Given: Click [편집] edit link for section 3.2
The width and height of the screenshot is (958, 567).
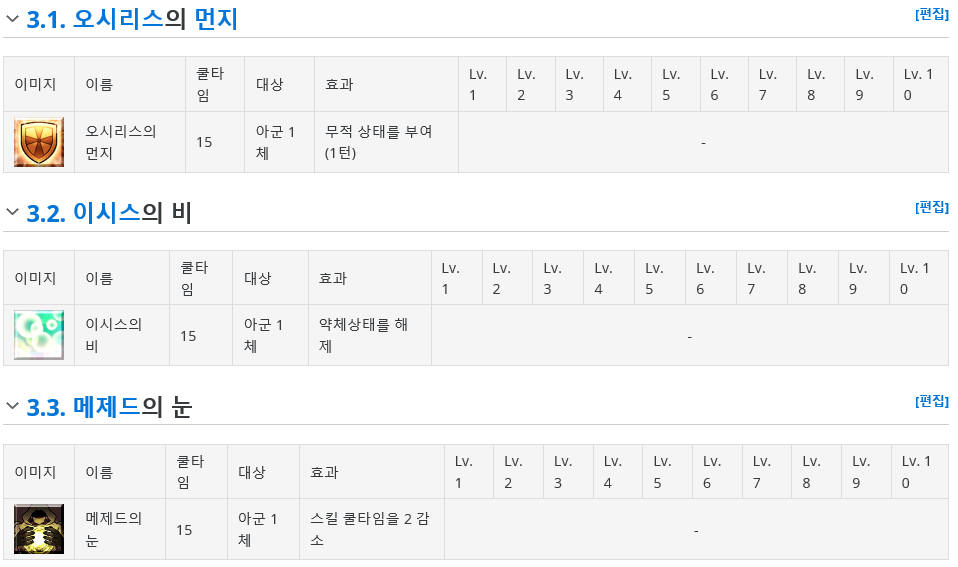Looking at the screenshot, I should [932, 207].
